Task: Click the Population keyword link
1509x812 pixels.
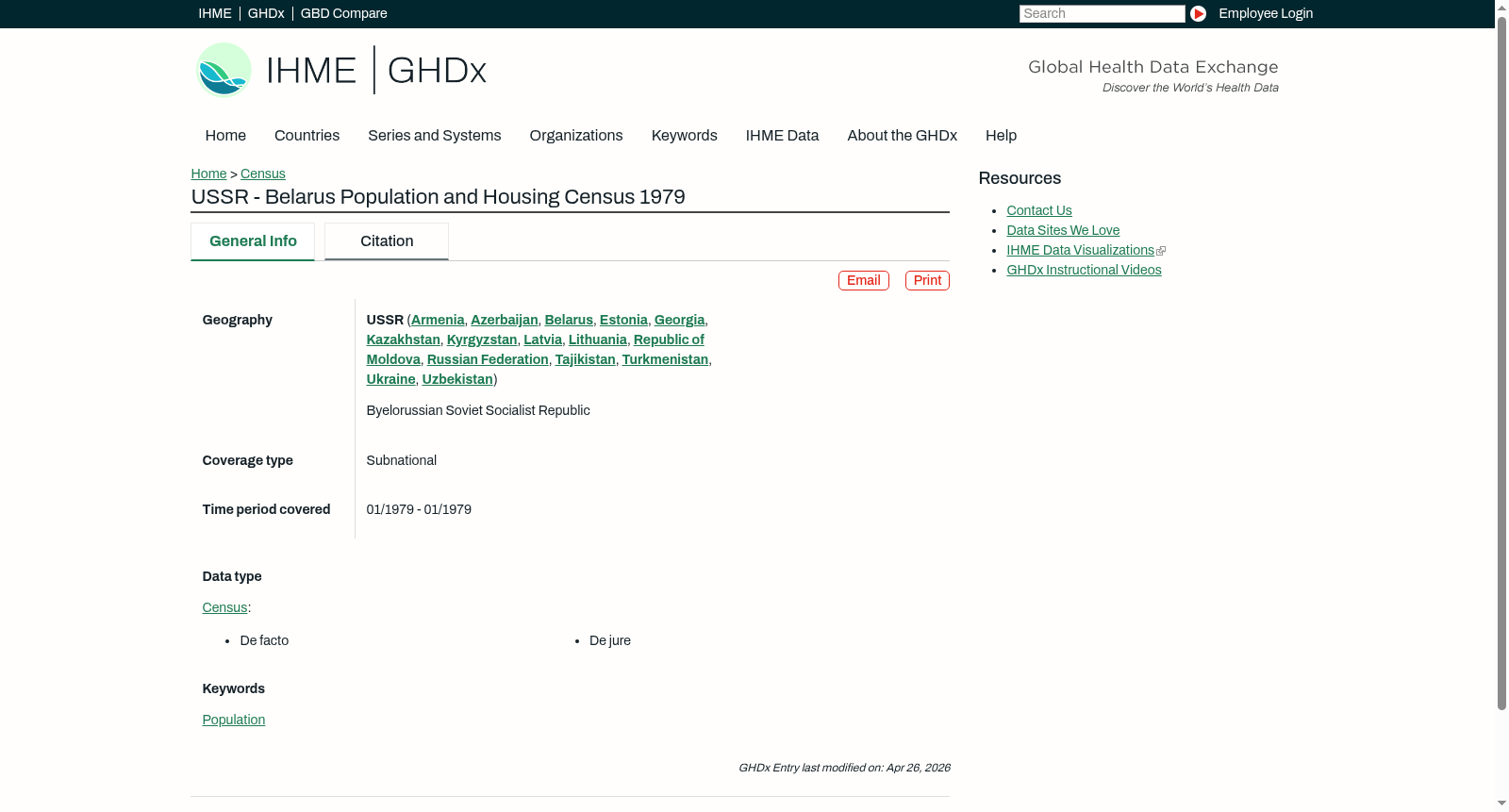Action: click(x=233, y=720)
